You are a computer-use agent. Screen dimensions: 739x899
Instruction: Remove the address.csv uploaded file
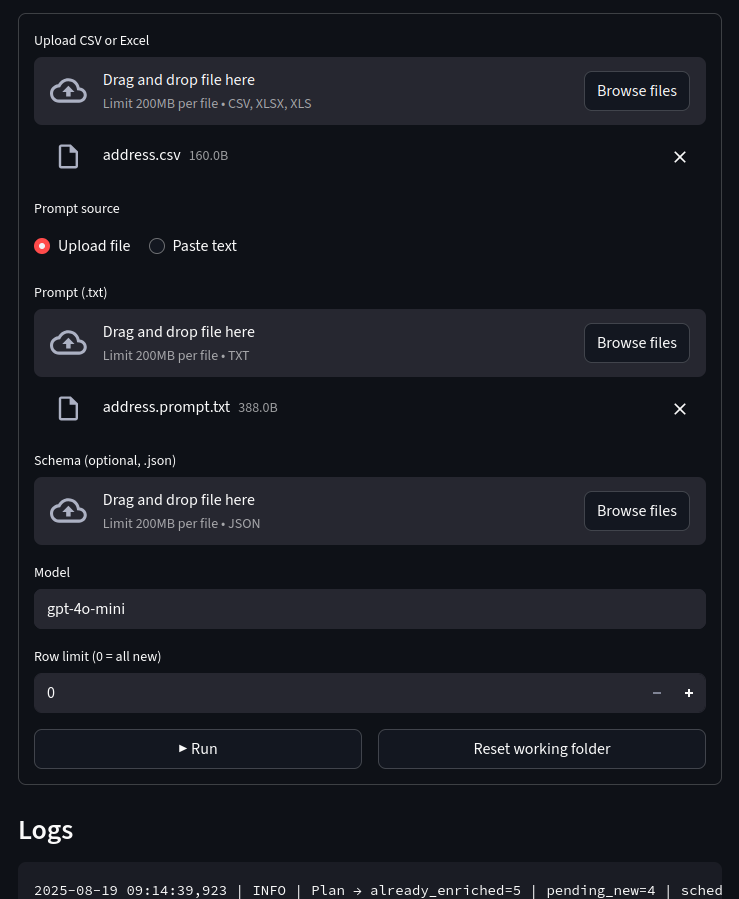tap(680, 157)
